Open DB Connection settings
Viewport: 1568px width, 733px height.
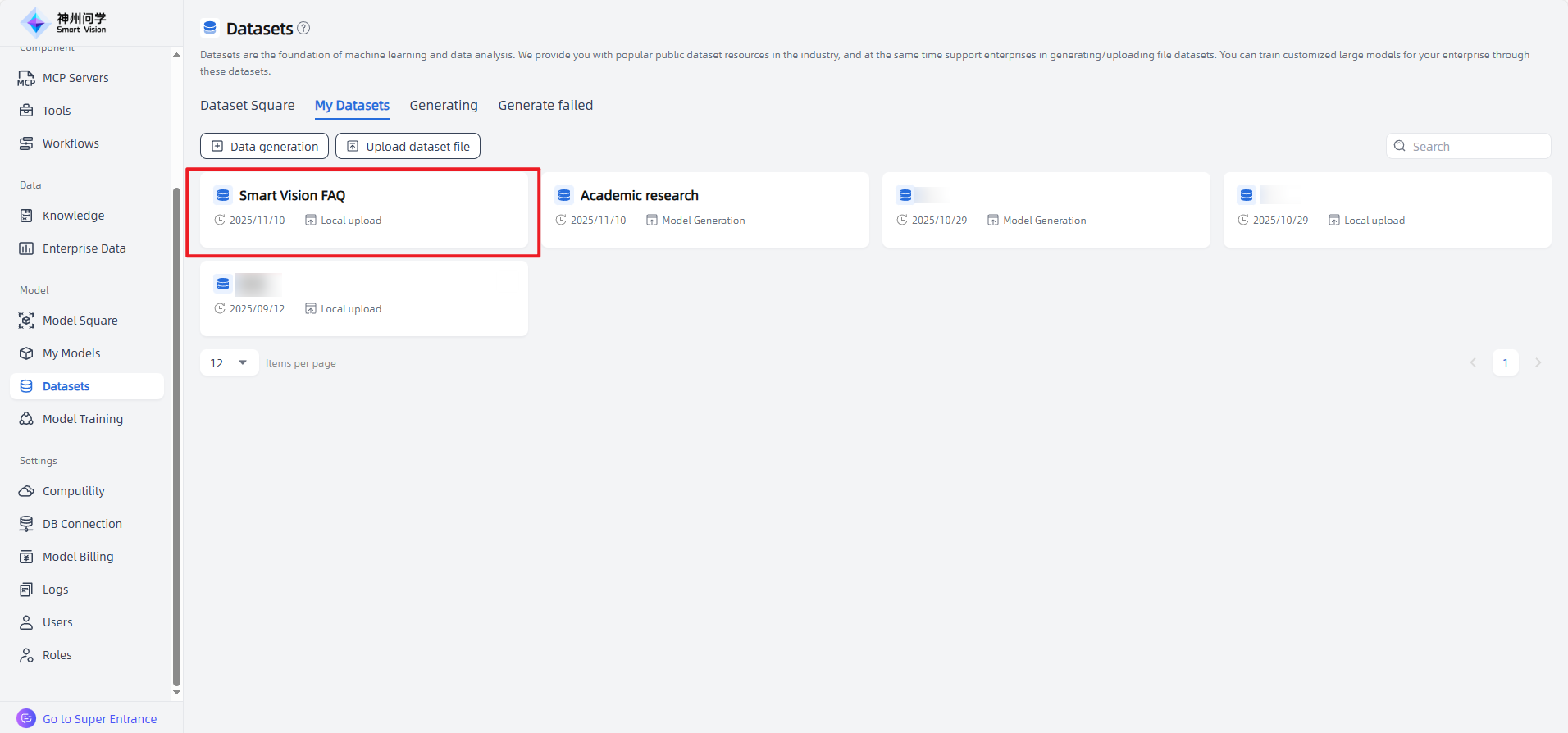(82, 524)
